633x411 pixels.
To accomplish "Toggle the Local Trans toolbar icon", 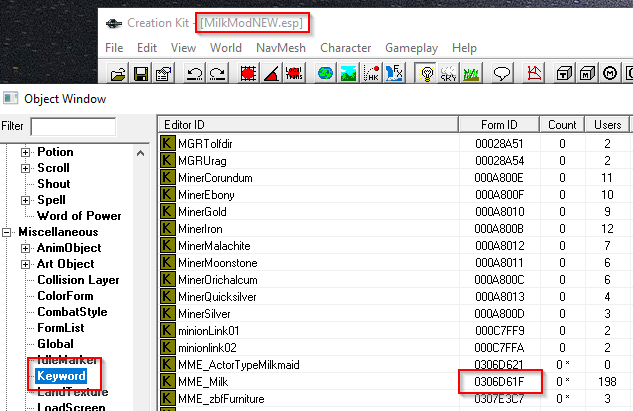I will [x=294, y=73].
